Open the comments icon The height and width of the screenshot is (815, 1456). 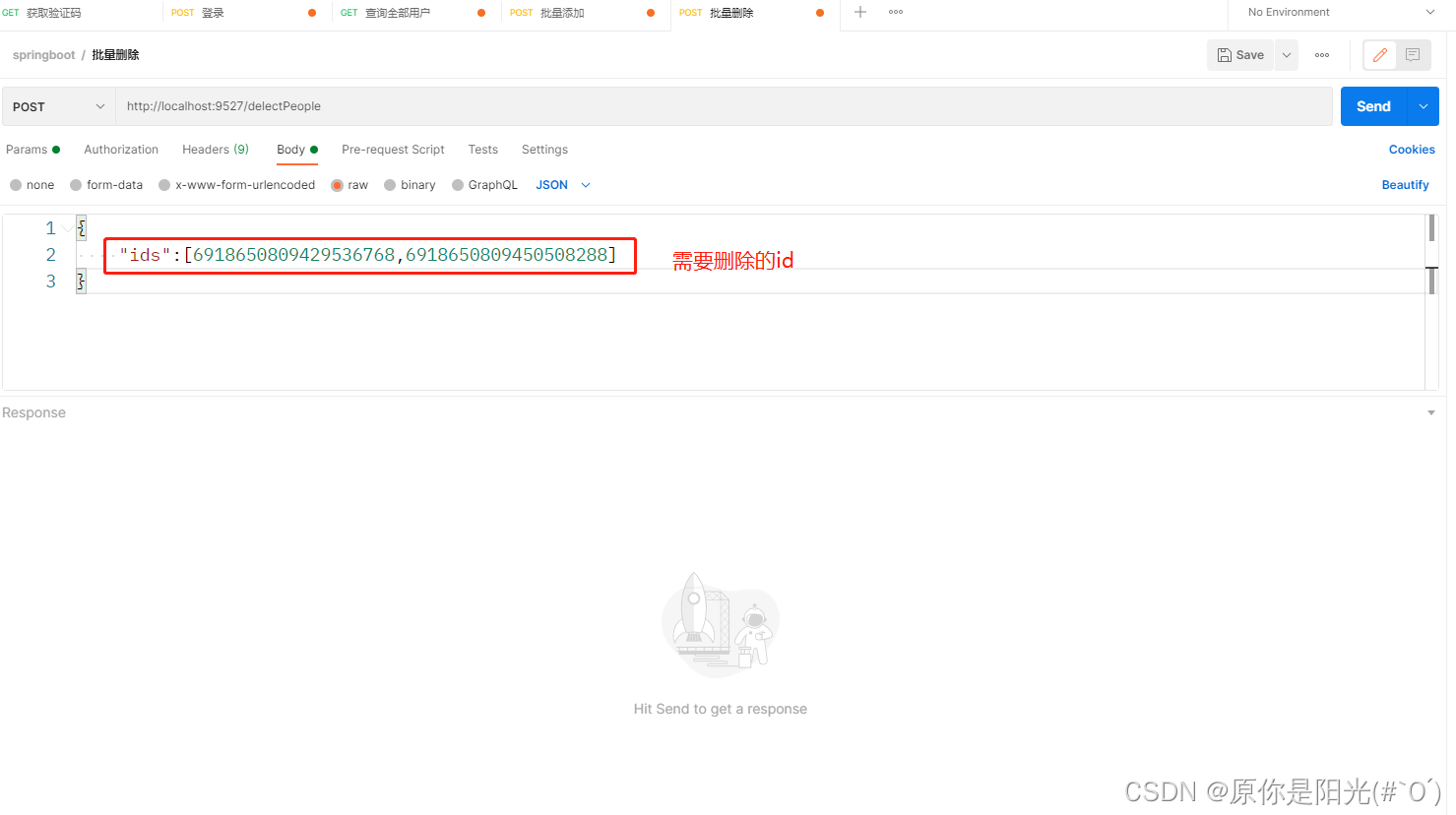(x=1413, y=55)
